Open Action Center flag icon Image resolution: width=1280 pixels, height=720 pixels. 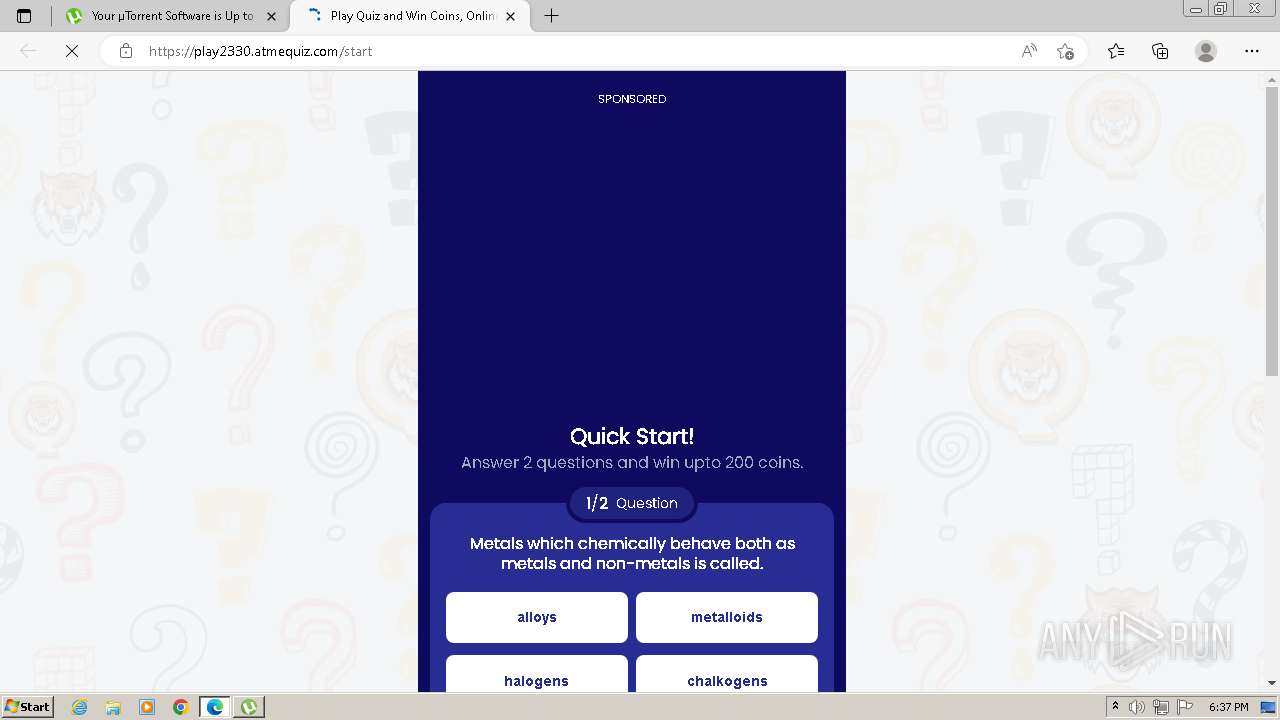[1185, 707]
